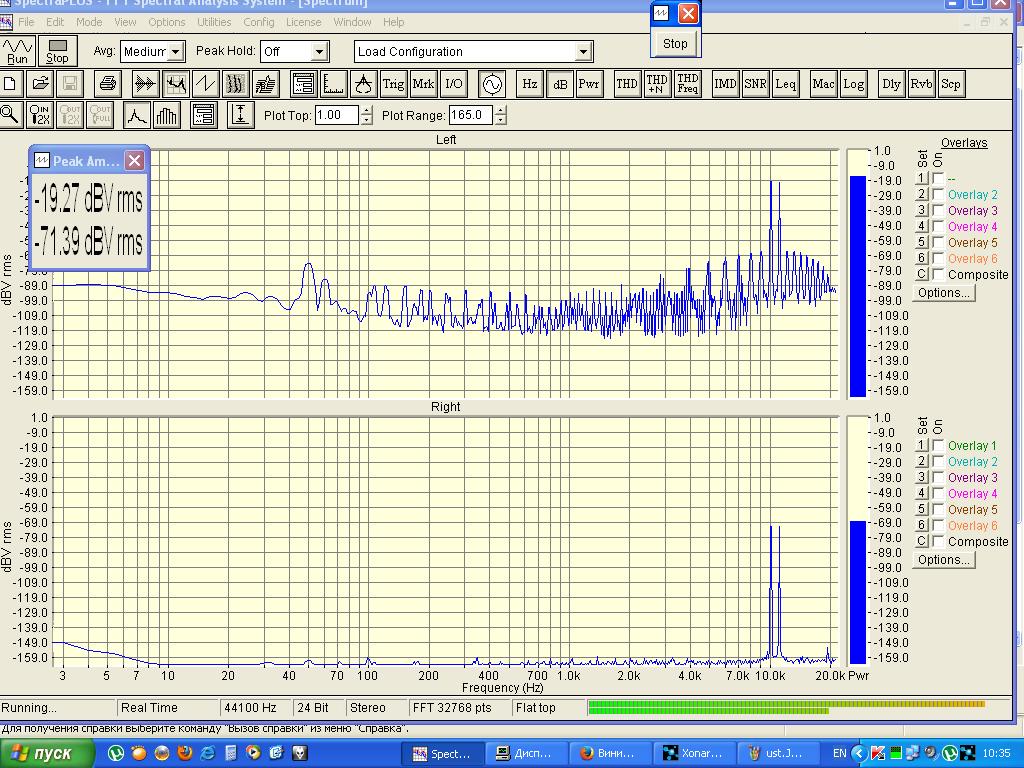Screen dimensions: 1024x768
Task: Click the THD+N measurement toolbar button
Action: (x=657, y=84)
